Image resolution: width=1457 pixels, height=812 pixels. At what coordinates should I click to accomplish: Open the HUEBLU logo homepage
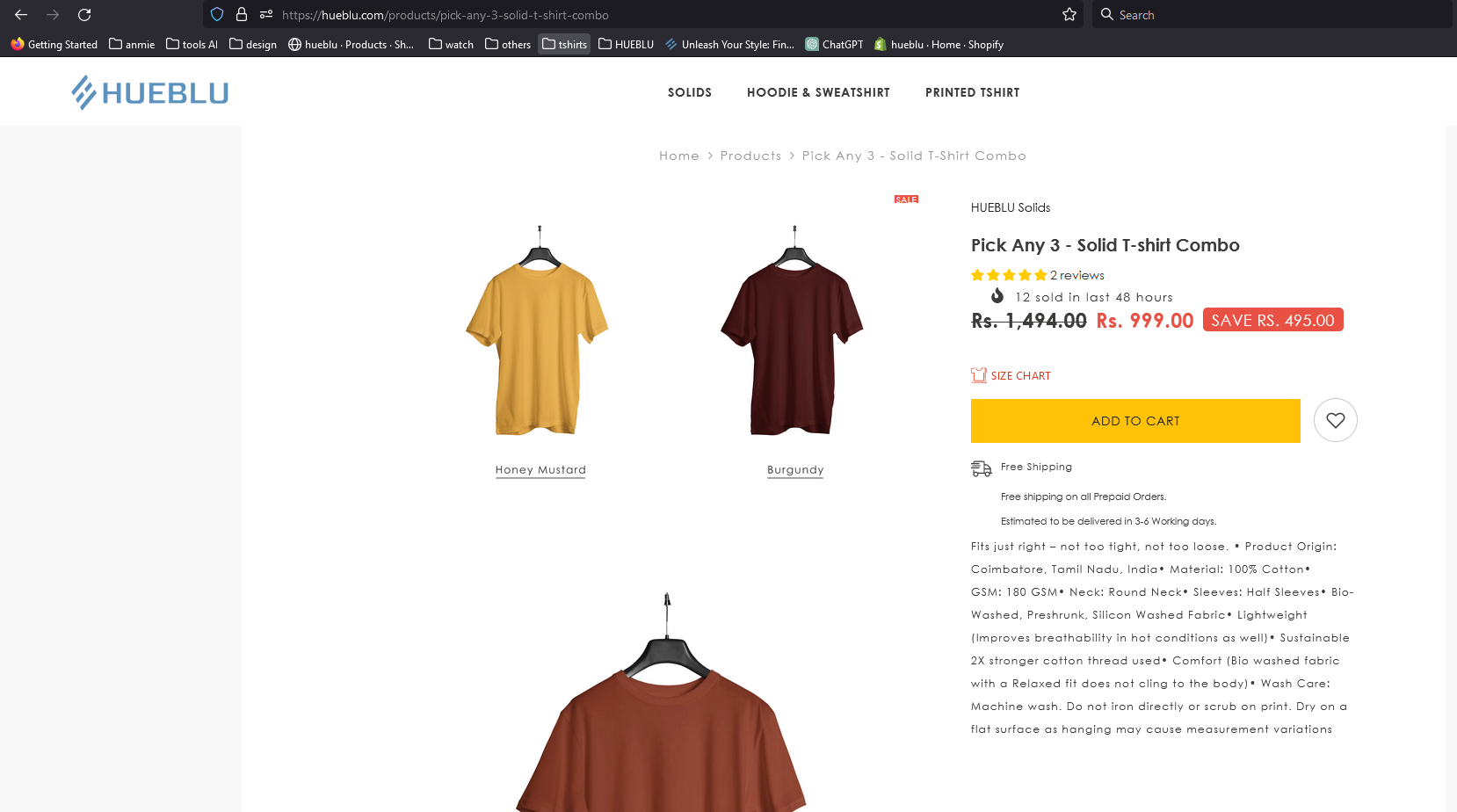point(150,92)
